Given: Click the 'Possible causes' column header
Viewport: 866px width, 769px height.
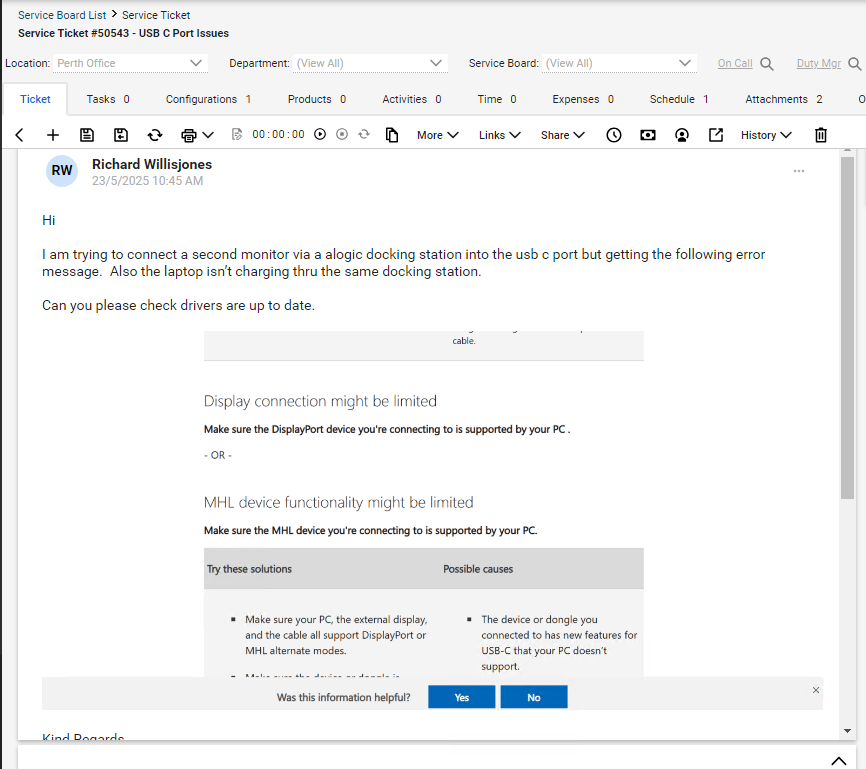Looking at the screenshot, I should (x=478, y=569).
